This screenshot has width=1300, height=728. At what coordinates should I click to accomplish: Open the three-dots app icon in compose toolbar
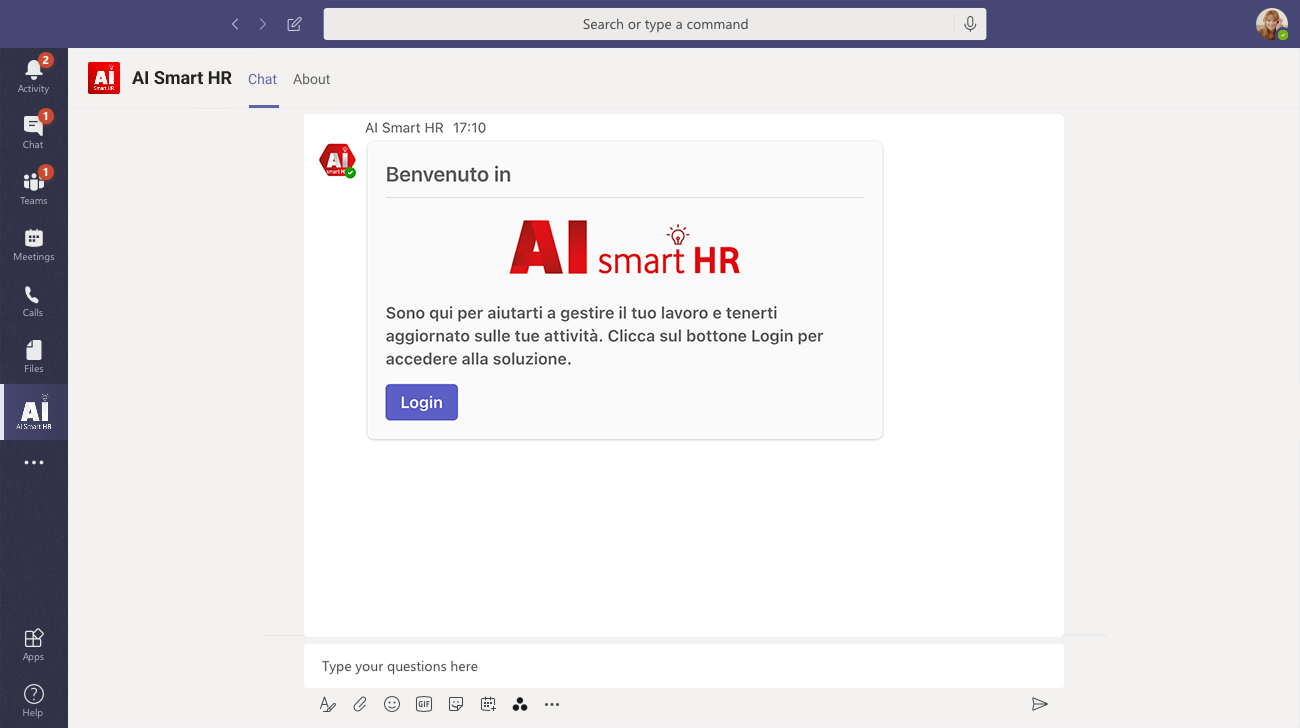tap(520, 704)
